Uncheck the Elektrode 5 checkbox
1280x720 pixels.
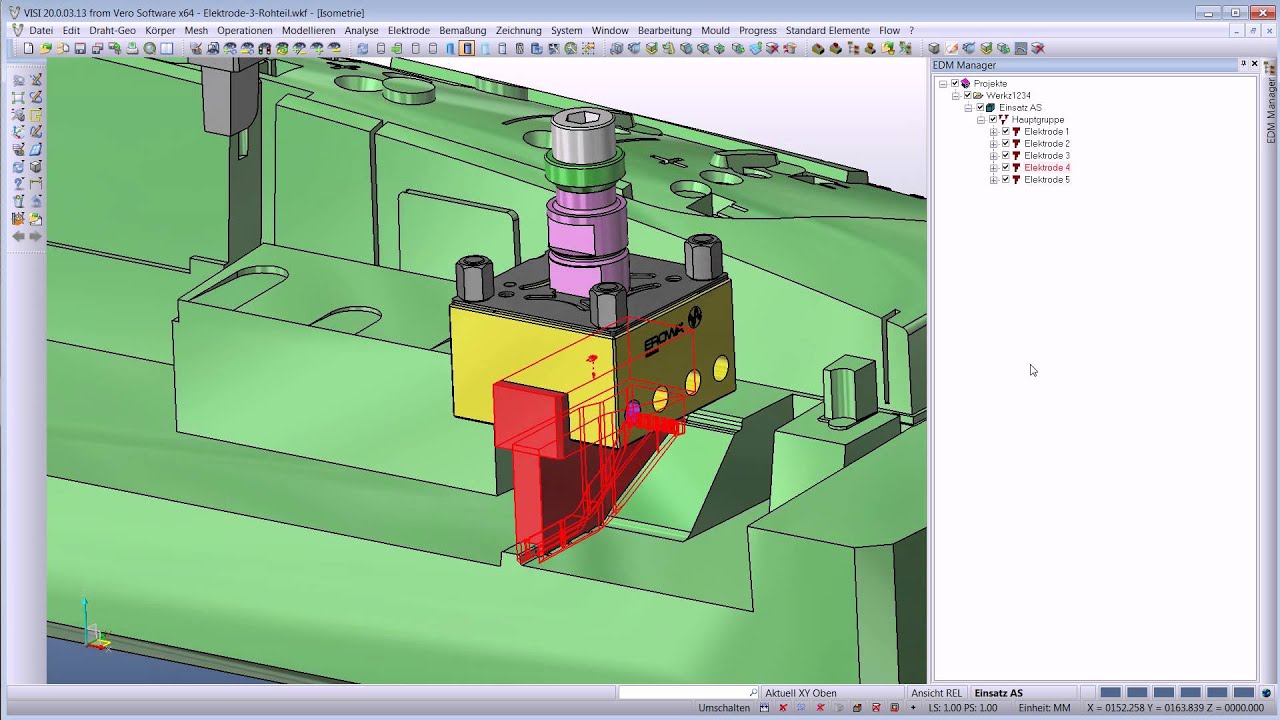coord(1005,179)
